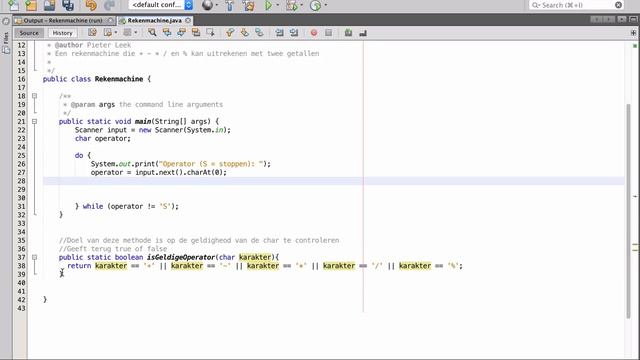Close the Rekenmachine.java tab
The height and width of the screenshot is (360, 640).
188,20
